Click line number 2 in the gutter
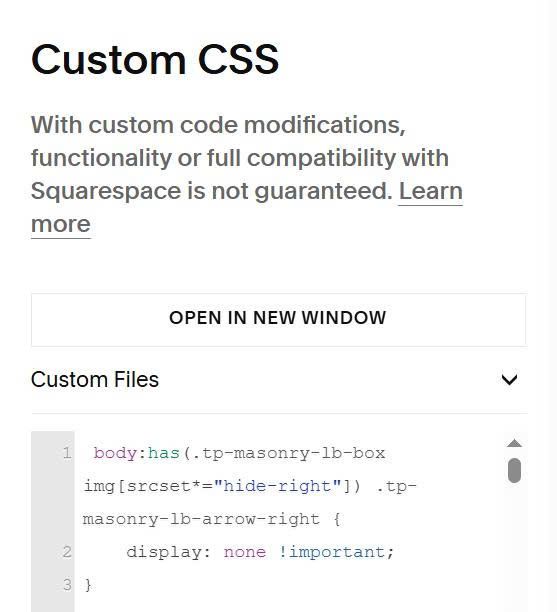Screen dimensions: 557x612 click(67, 552)
